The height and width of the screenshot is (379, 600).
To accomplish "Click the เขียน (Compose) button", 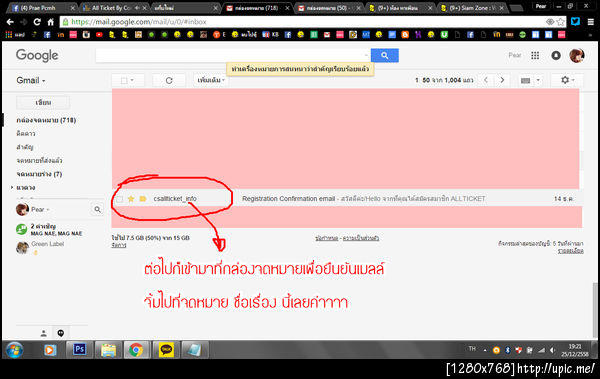I will point(43,103).
